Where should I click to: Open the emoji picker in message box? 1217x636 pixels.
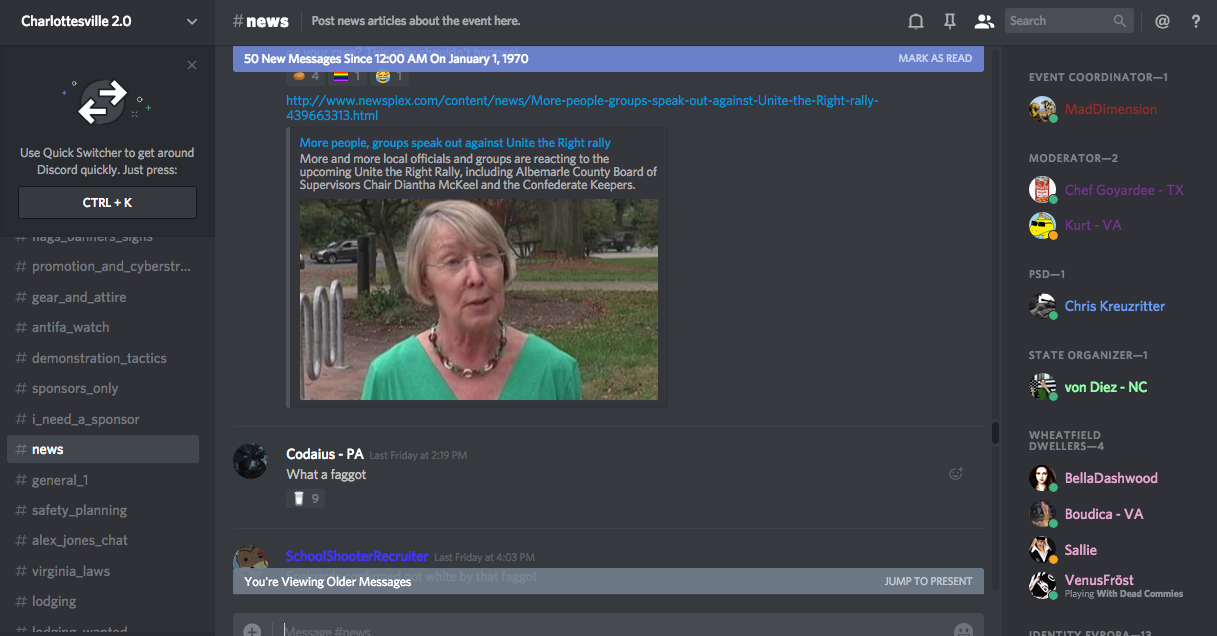963,630
